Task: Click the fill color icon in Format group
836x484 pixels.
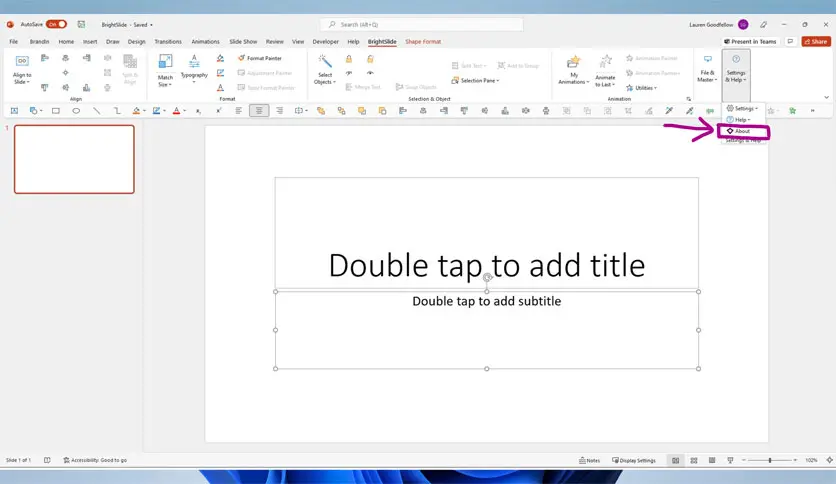Action: pos(220,58)
